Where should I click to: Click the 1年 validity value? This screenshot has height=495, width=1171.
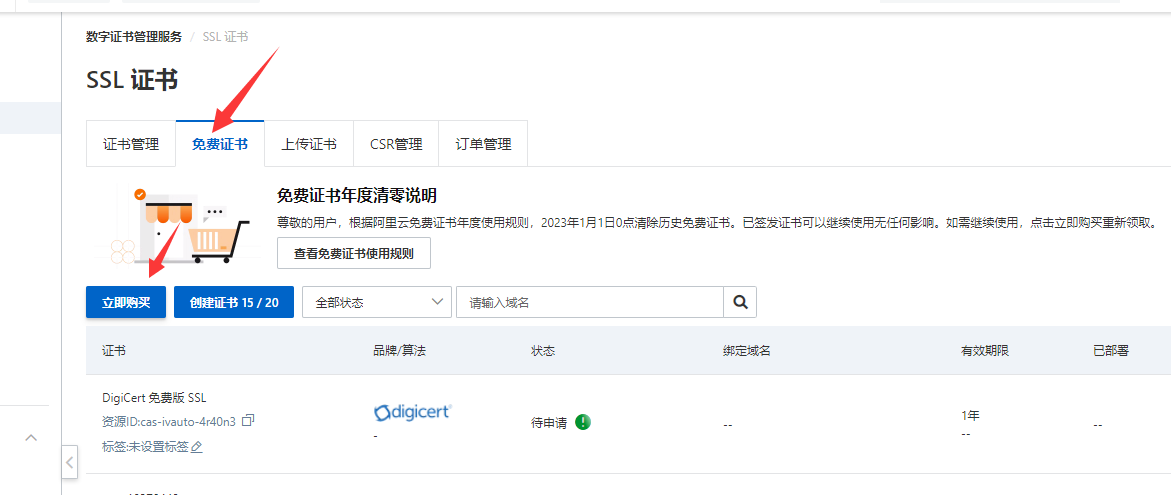click(x=970, y=416)
